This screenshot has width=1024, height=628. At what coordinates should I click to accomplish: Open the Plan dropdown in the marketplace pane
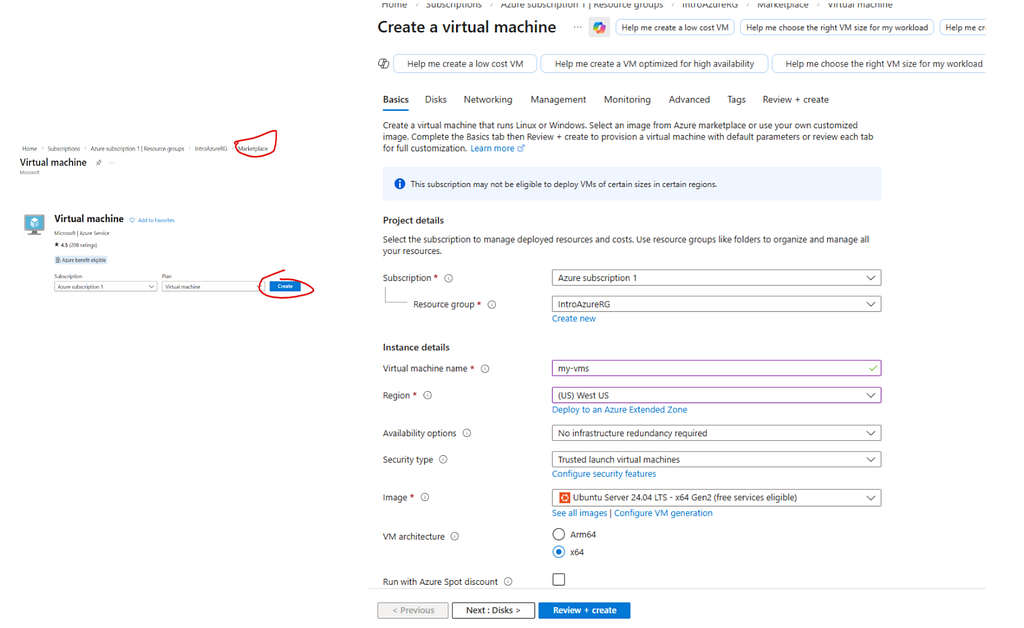coord(212,287)
